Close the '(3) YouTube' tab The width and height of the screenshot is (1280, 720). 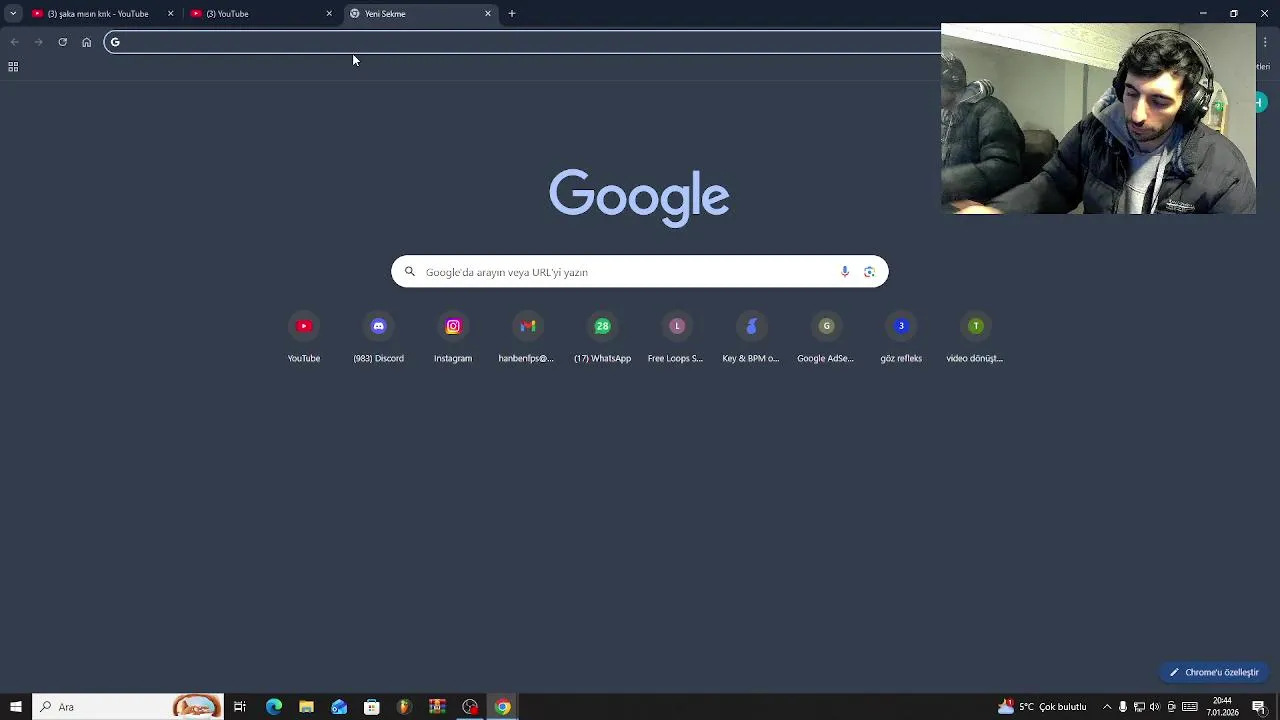(329, 14)
